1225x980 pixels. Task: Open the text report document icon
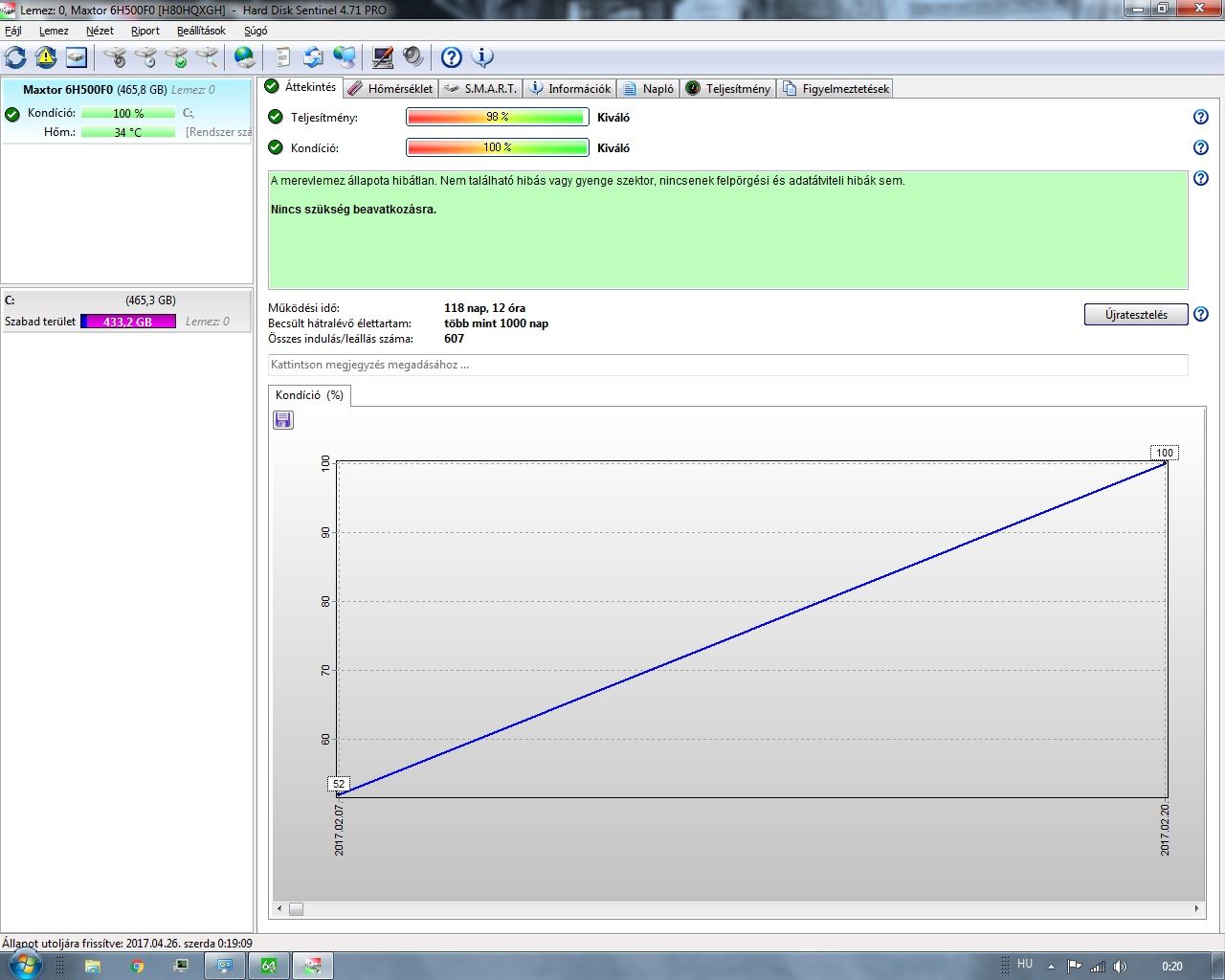coord(283,57)
